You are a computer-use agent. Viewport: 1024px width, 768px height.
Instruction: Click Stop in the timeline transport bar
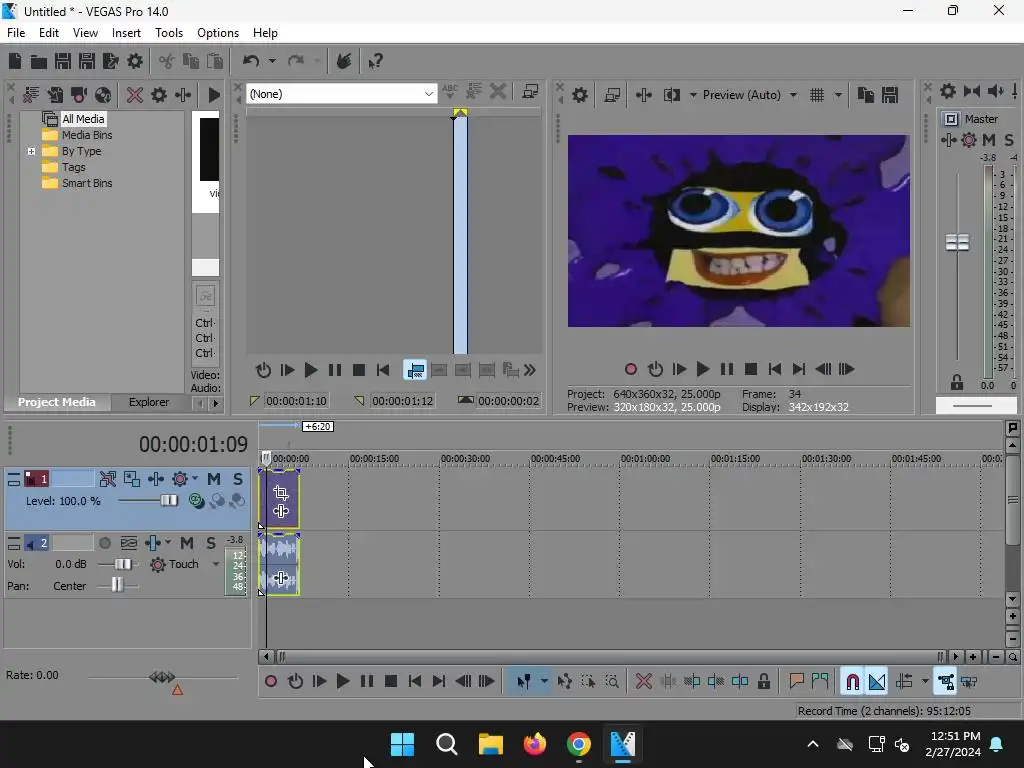(391, 682)
